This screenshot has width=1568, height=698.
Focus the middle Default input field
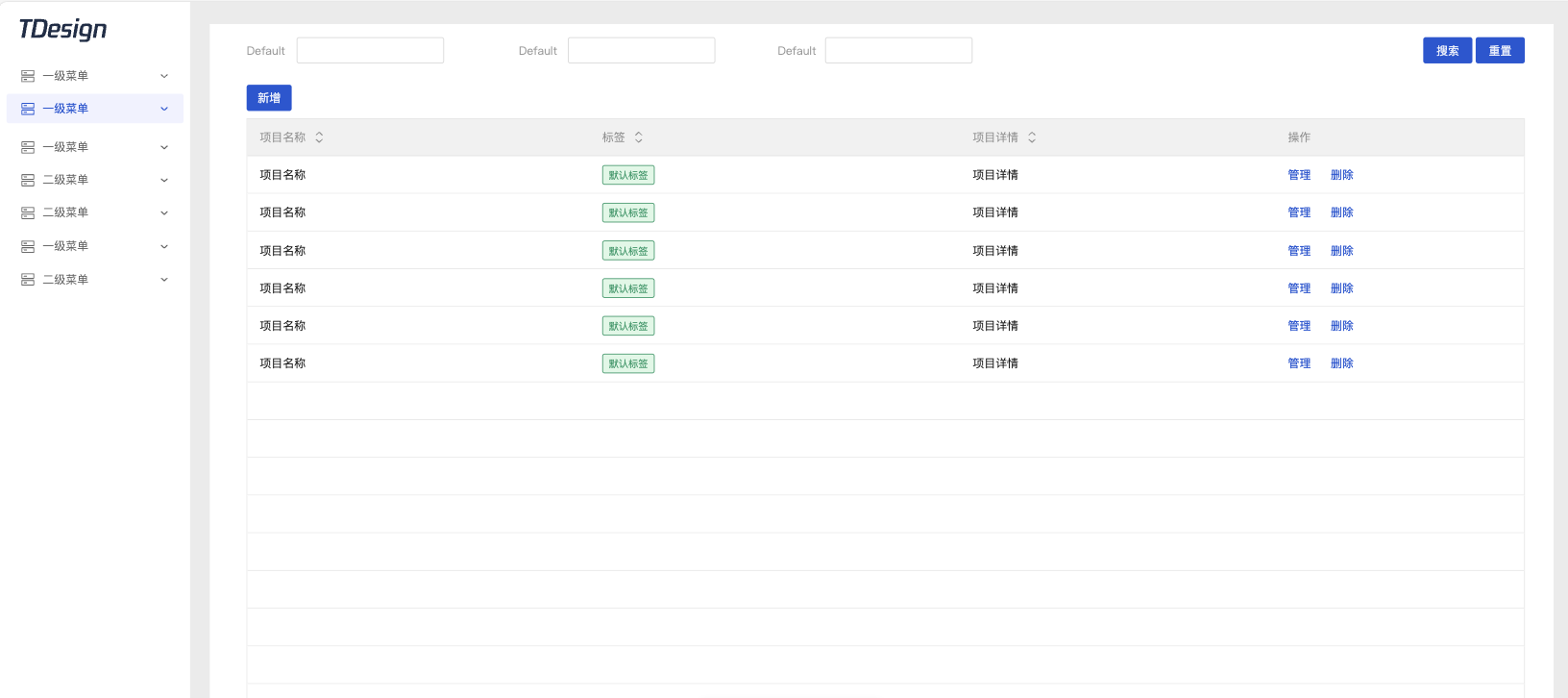point(641,51)
